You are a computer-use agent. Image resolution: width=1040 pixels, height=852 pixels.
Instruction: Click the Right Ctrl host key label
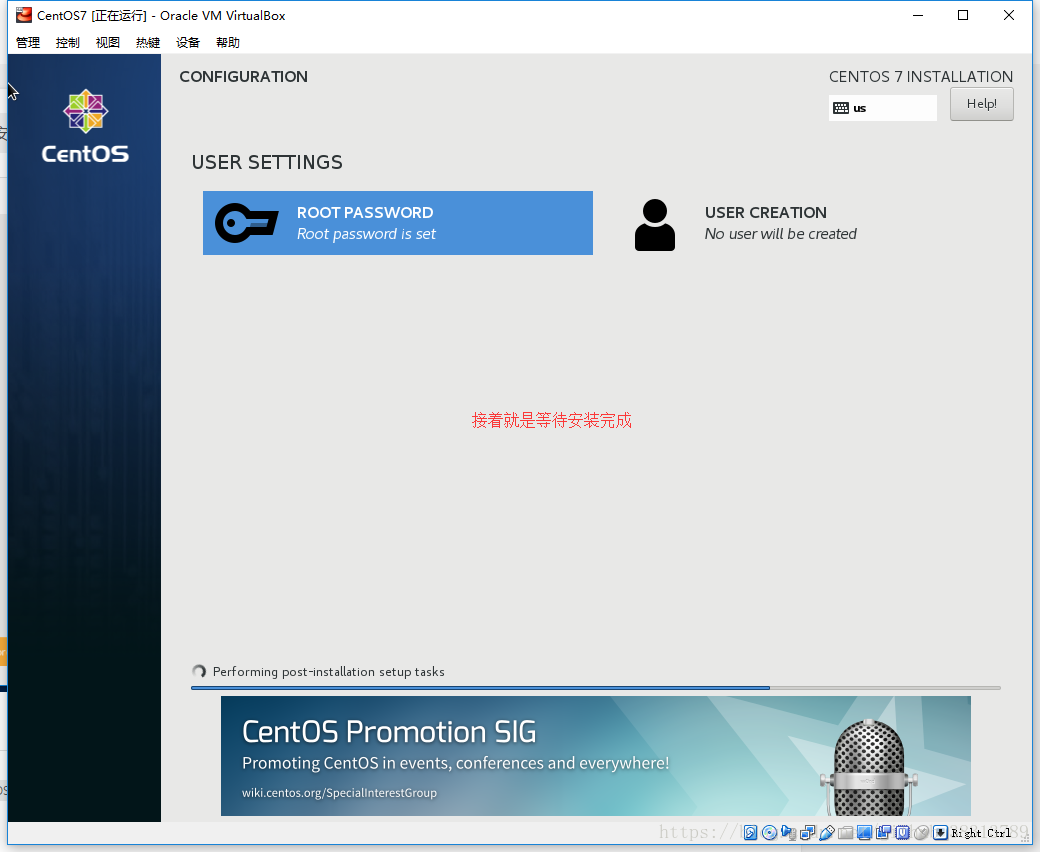coord(981,833)
